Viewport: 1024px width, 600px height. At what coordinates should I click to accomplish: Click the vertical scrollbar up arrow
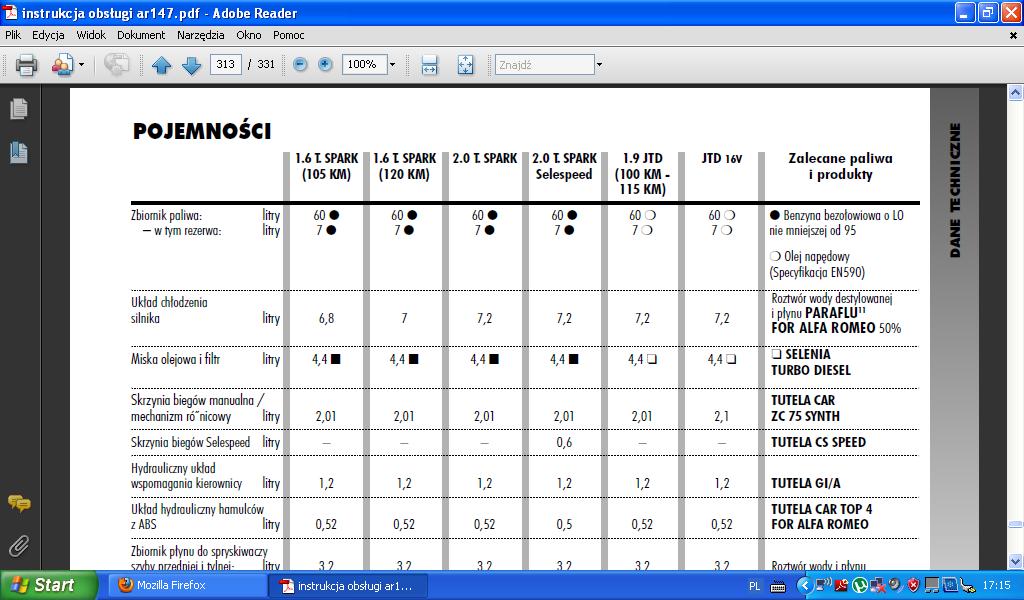(1015, 93)
